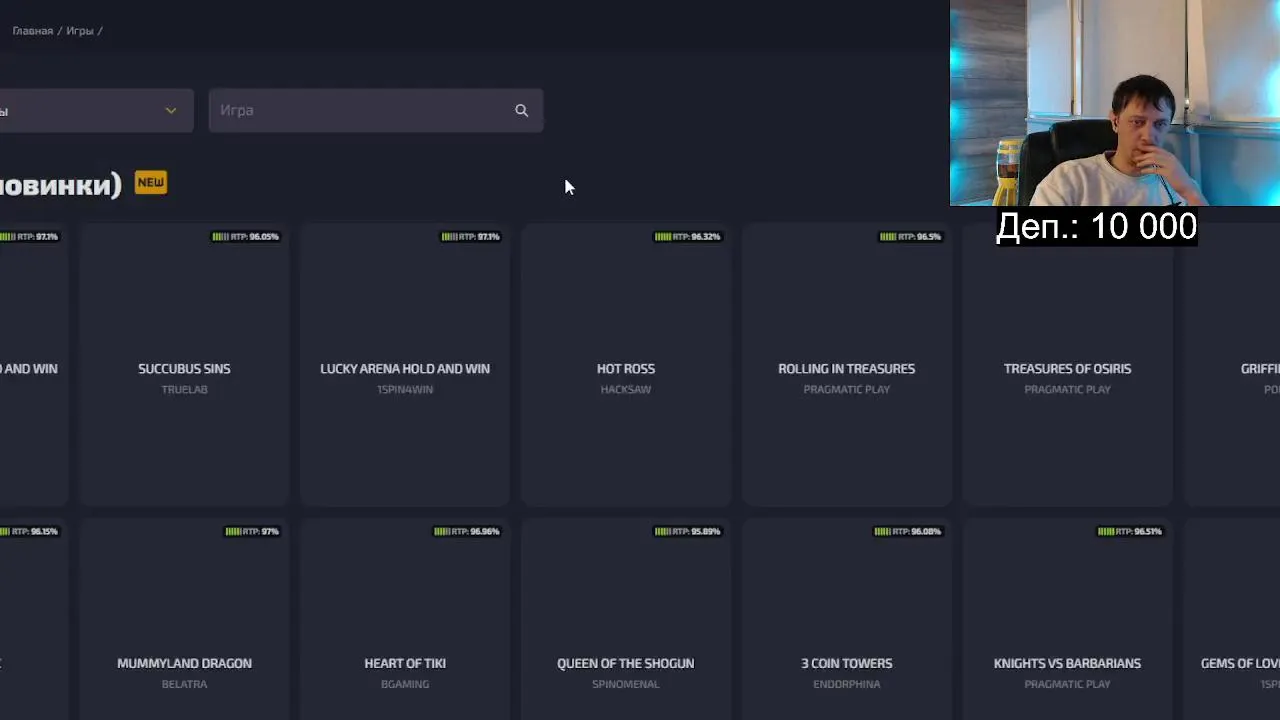Open Queen of the Shogun card
Viewport: 1280px width, 720px height.
(626, 620)
